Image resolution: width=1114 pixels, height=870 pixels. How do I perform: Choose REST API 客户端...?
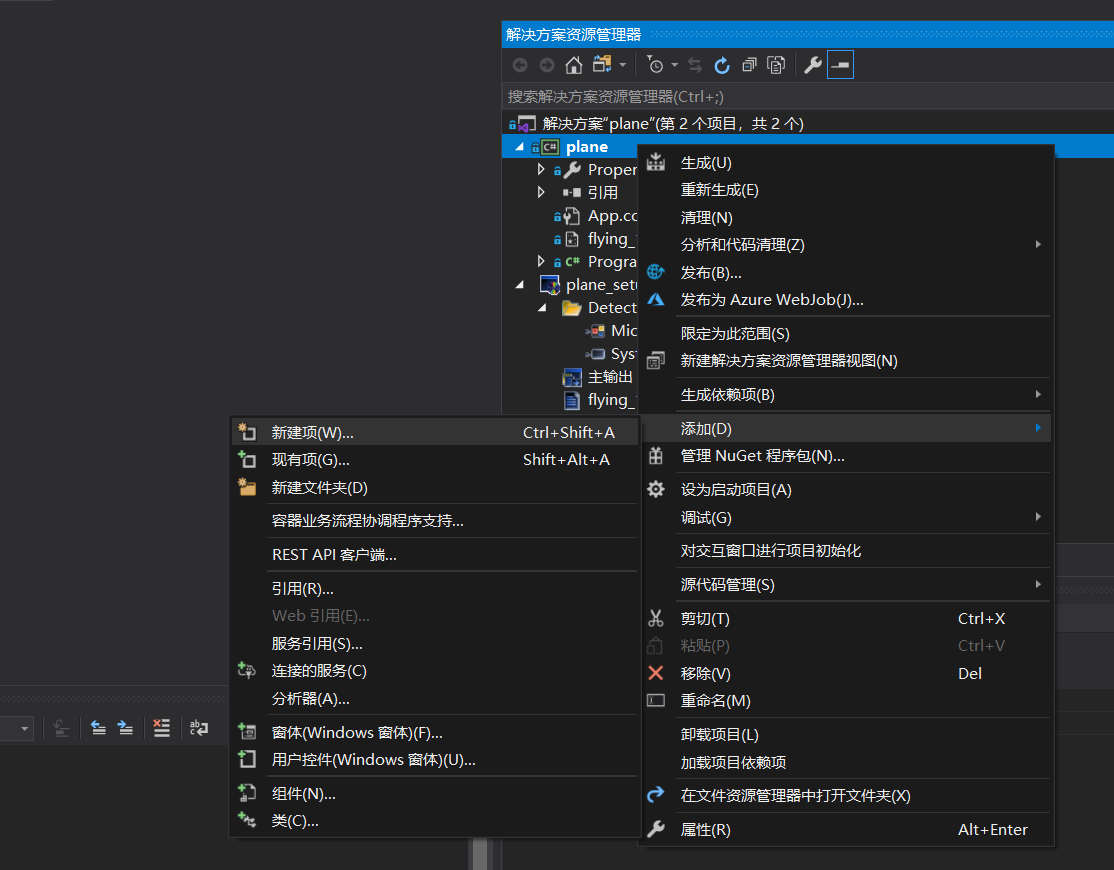(434, 555)
